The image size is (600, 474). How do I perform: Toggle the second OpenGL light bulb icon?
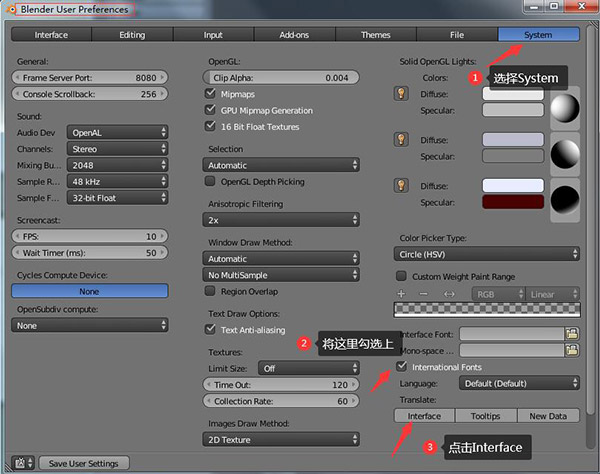(x=402, y=140)
